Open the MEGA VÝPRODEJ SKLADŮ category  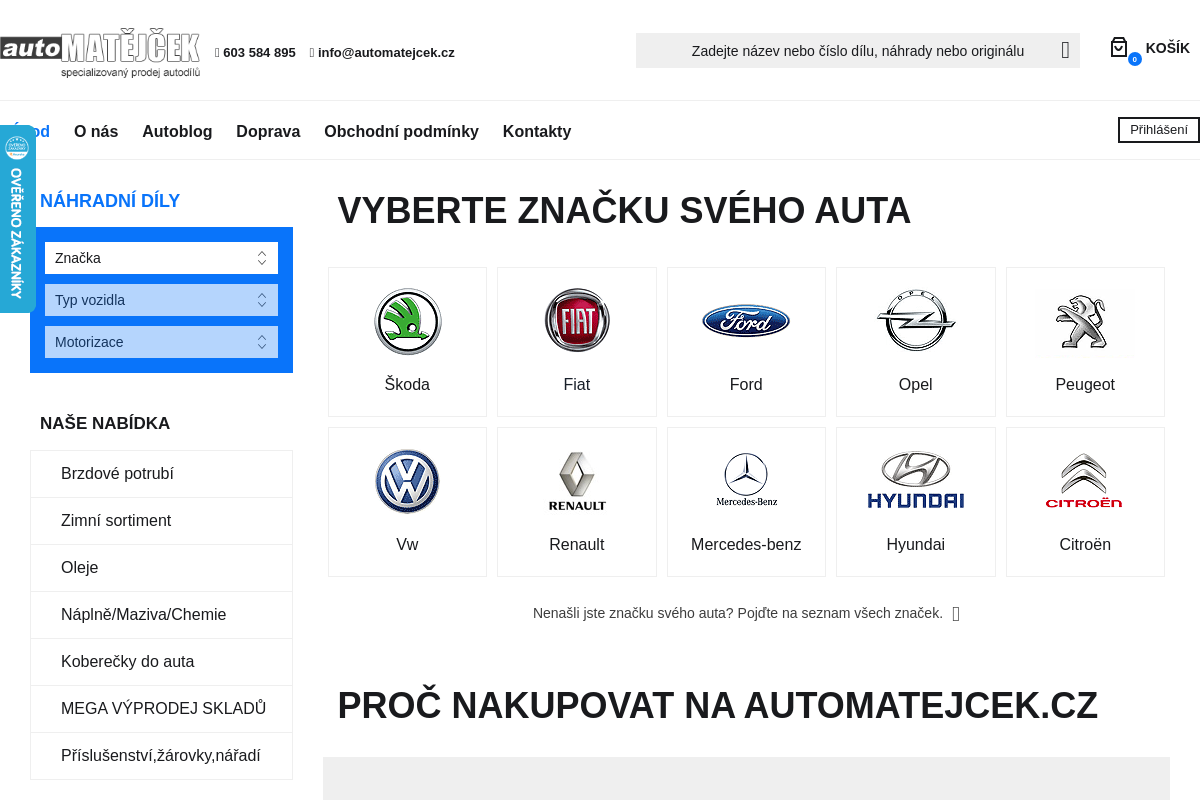tap(164, 708)
